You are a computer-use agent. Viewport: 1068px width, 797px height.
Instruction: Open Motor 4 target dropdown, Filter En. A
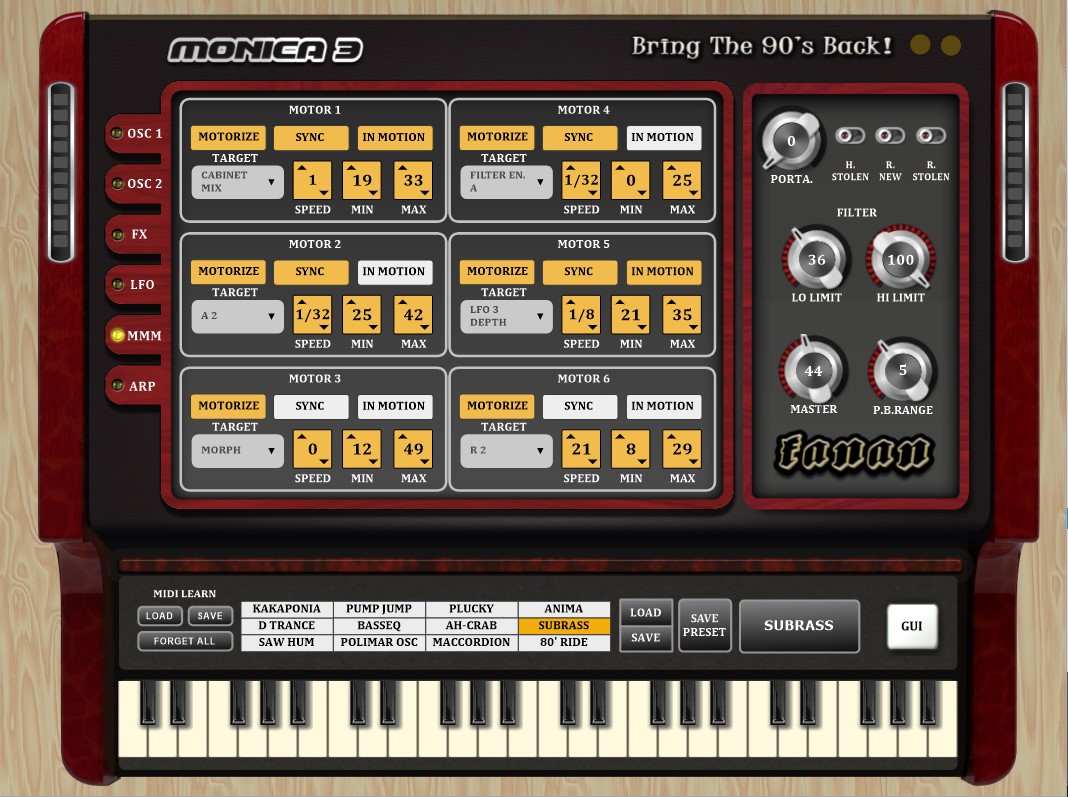point(506,182)
